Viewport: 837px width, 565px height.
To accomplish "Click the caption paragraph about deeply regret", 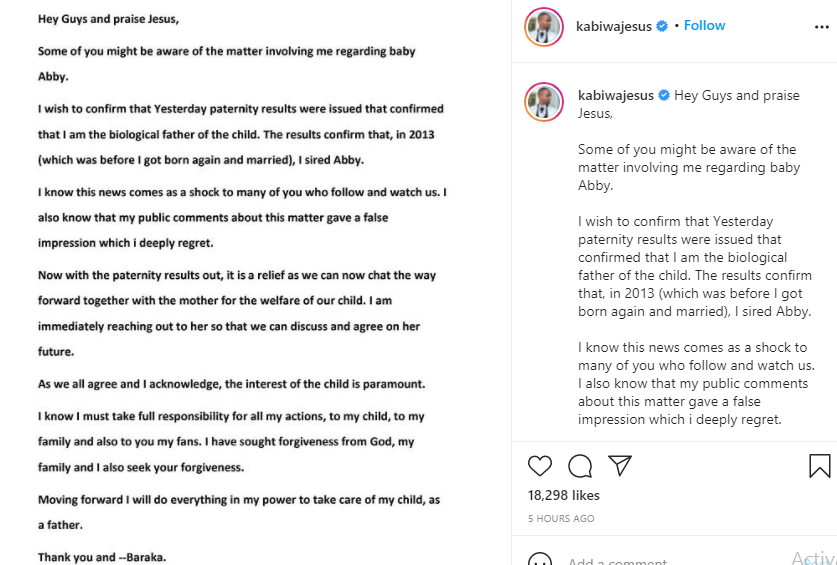I will [694, 383].
